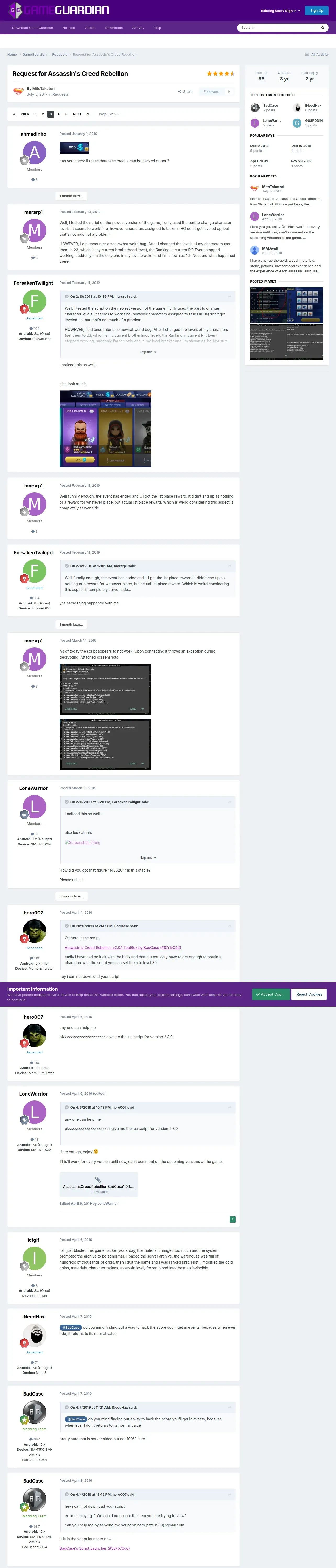
Task: Go to page 1 of the topic
Action: tap(35, 114)
